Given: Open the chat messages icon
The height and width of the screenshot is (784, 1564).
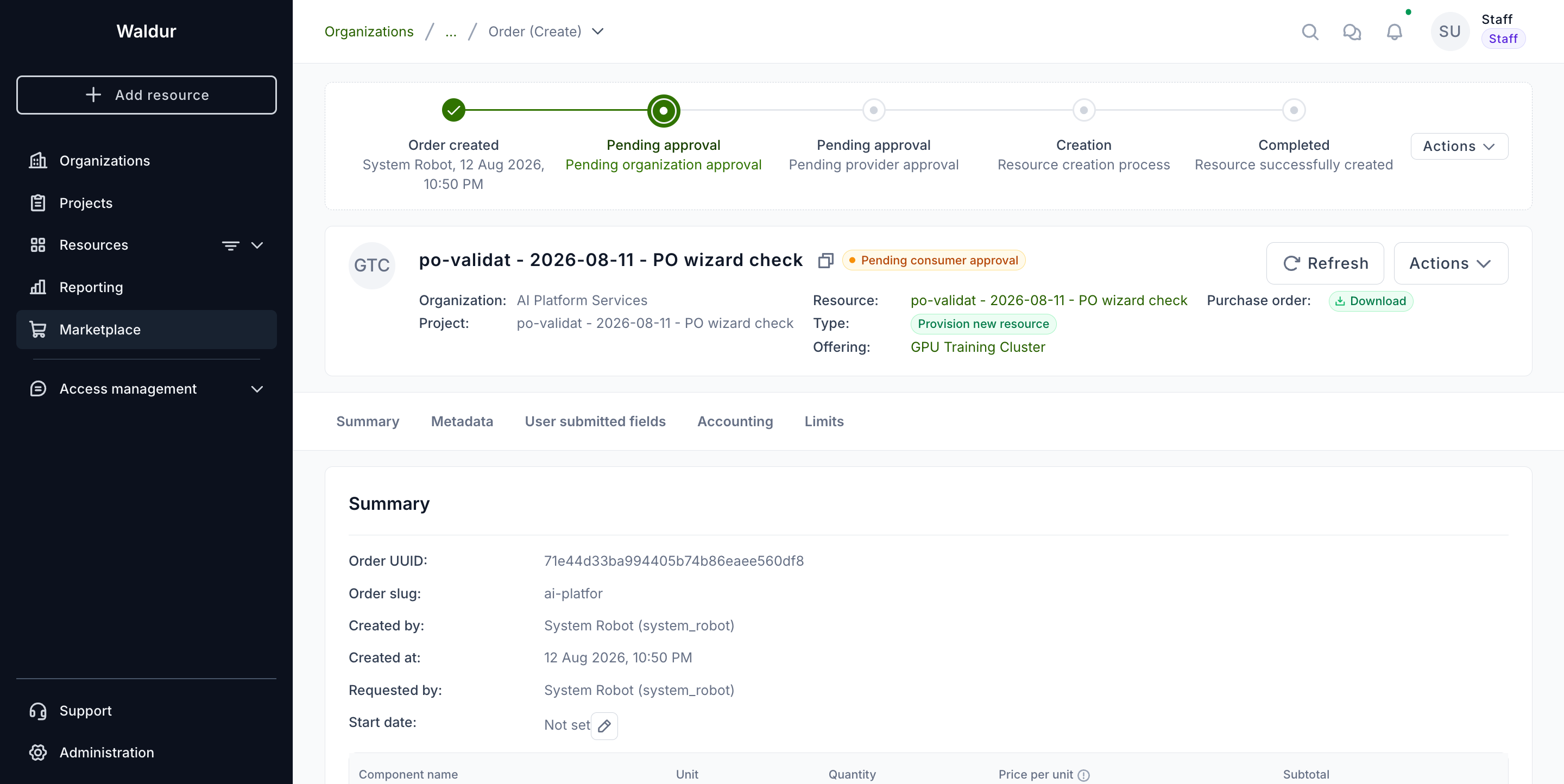Looking at the screenshot, I should (x=1352, y=31).
